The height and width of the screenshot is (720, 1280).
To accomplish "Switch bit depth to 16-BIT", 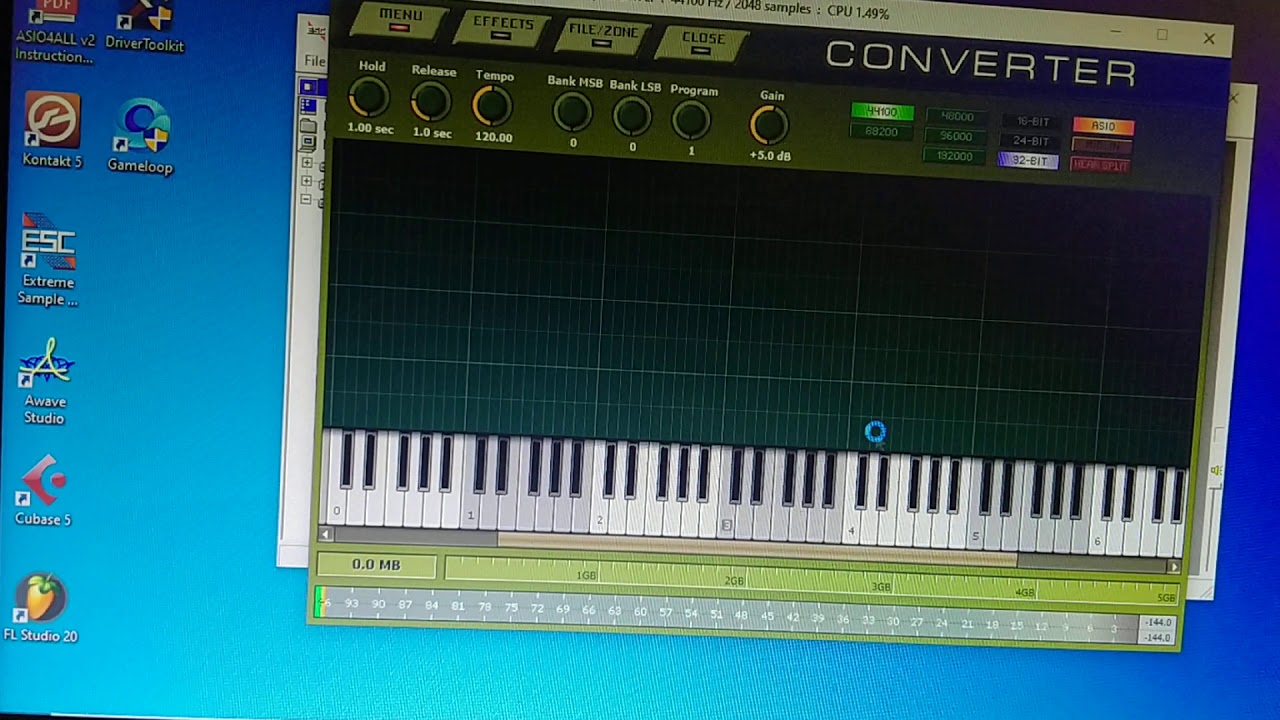I will click(1030, 122).
